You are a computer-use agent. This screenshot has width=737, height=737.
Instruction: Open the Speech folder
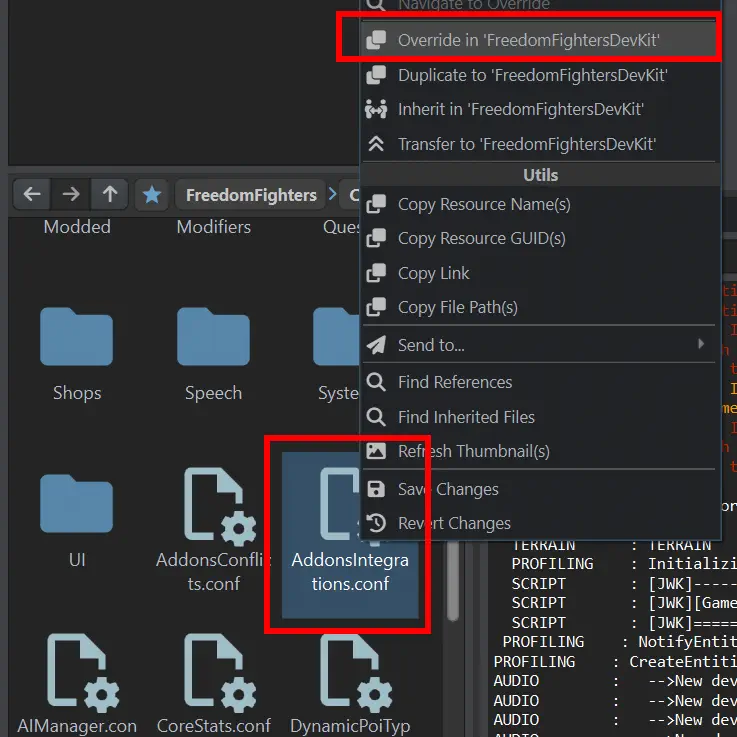(213, 340)
